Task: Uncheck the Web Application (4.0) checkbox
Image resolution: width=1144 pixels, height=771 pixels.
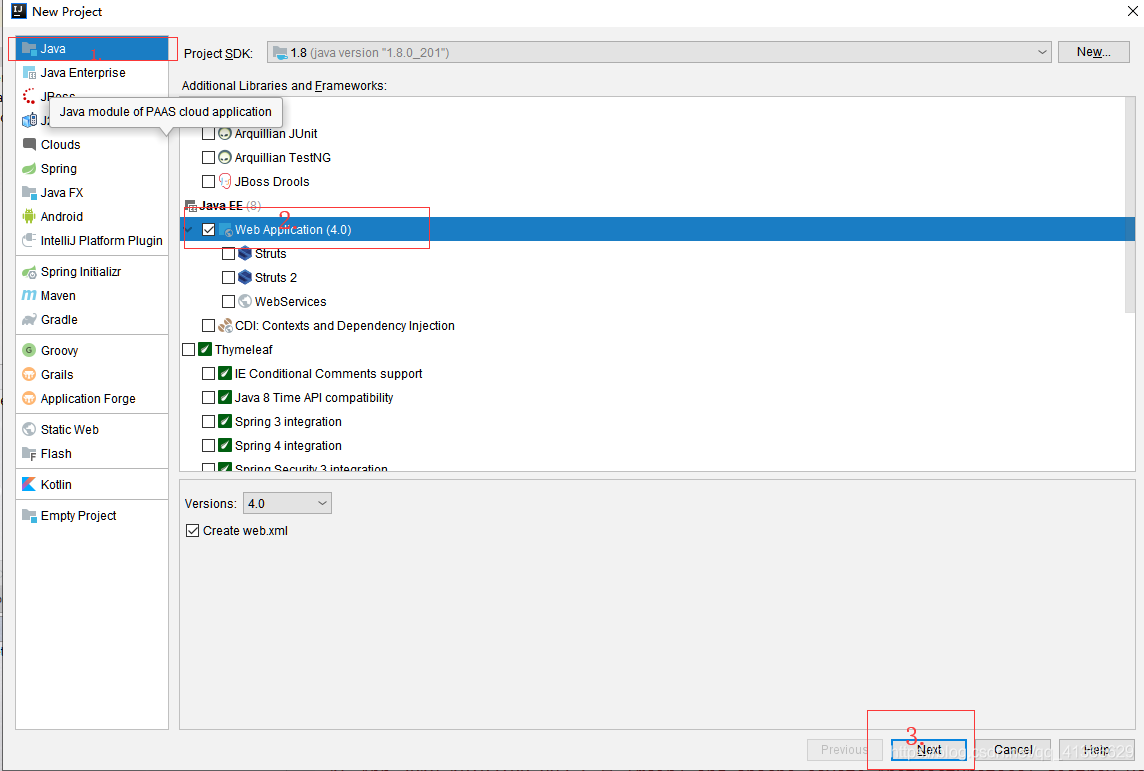Action: (x=209, y=230)
